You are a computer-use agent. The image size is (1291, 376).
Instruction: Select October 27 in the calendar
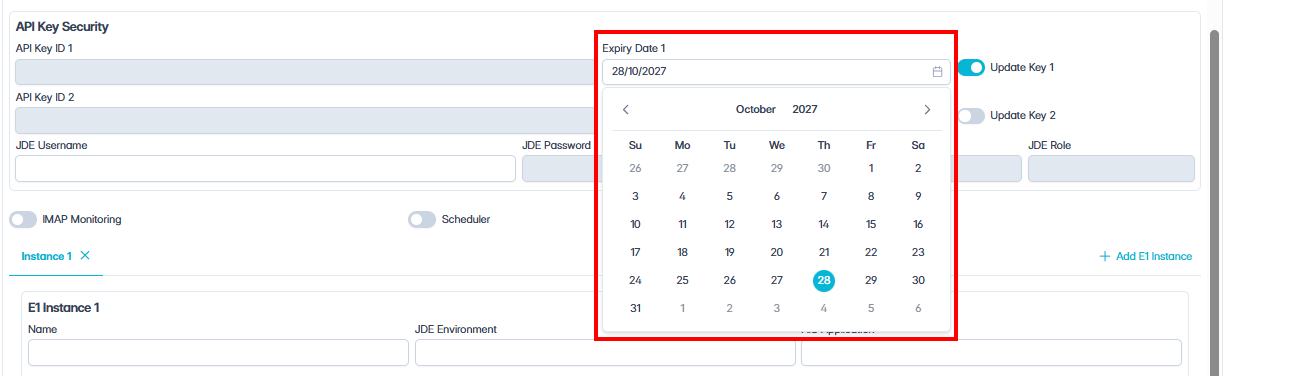click(x=777, y=280)
